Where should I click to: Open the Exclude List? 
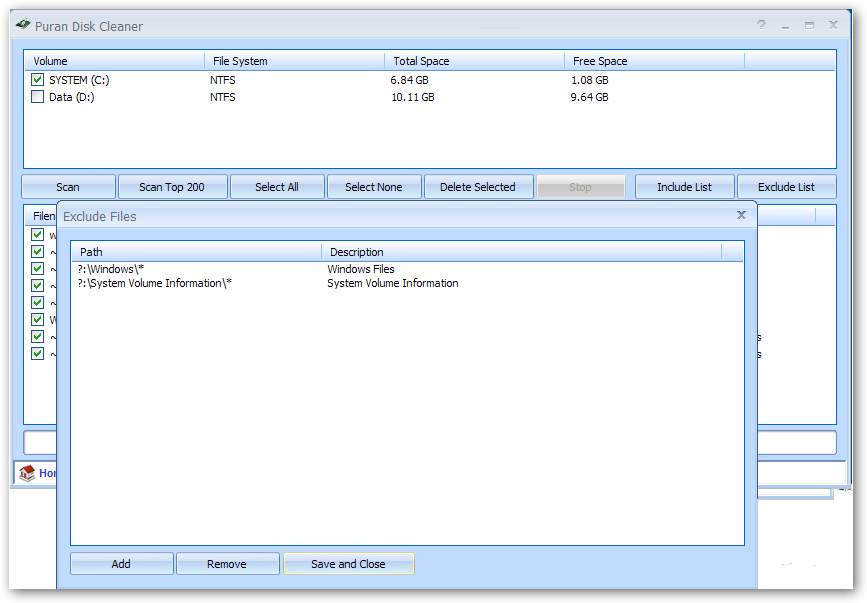786,187
